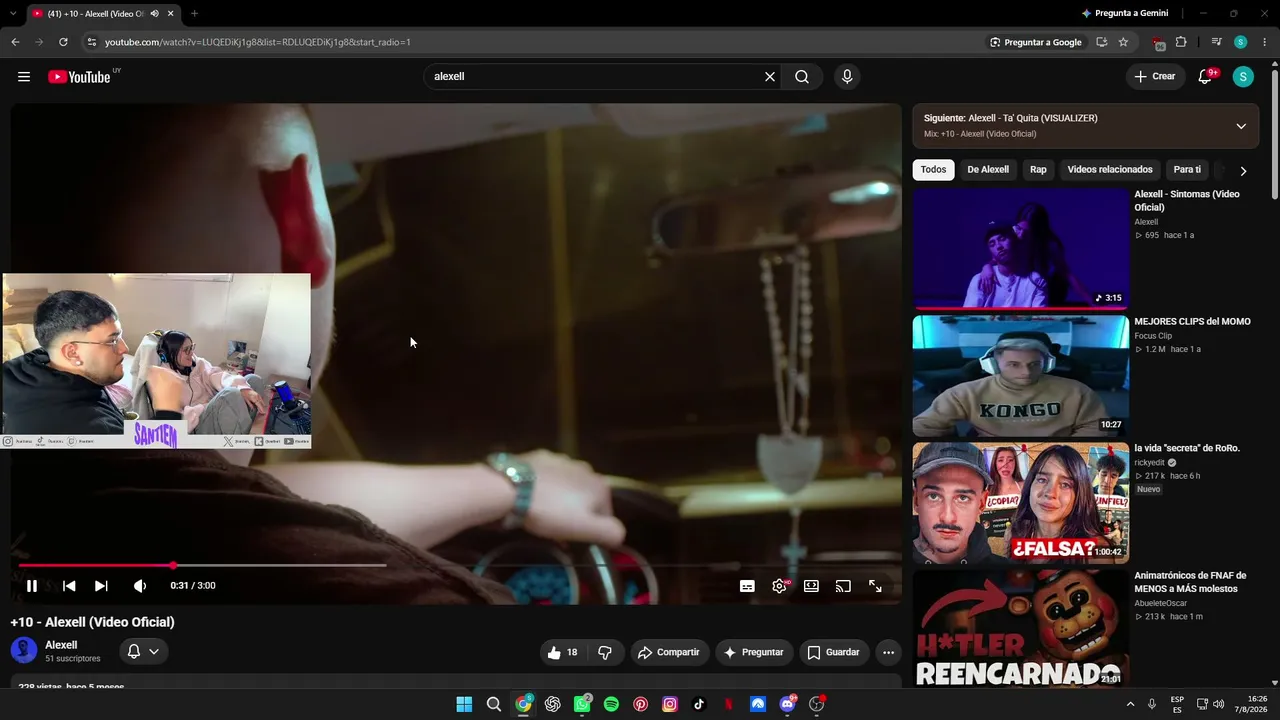Viewport: 1280px width, 720px height.
Task: Open the player settings gear
Action: click(780, 586)
